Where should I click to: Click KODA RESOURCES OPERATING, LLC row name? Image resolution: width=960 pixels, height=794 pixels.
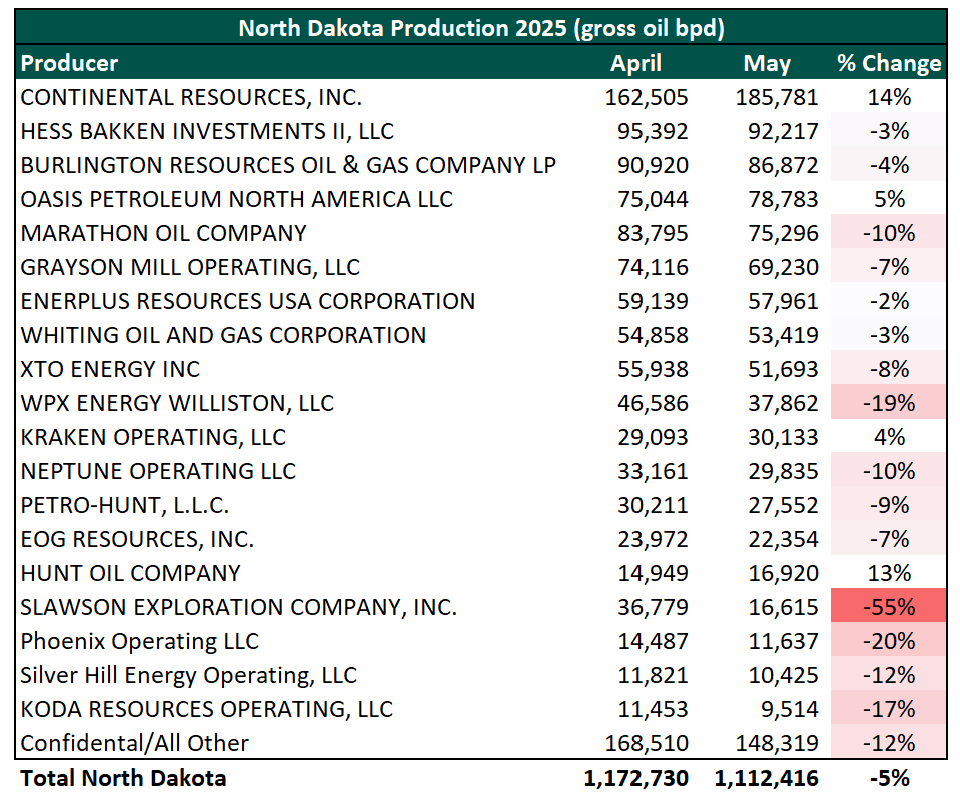pyautogui.click(x=206, y=709)
